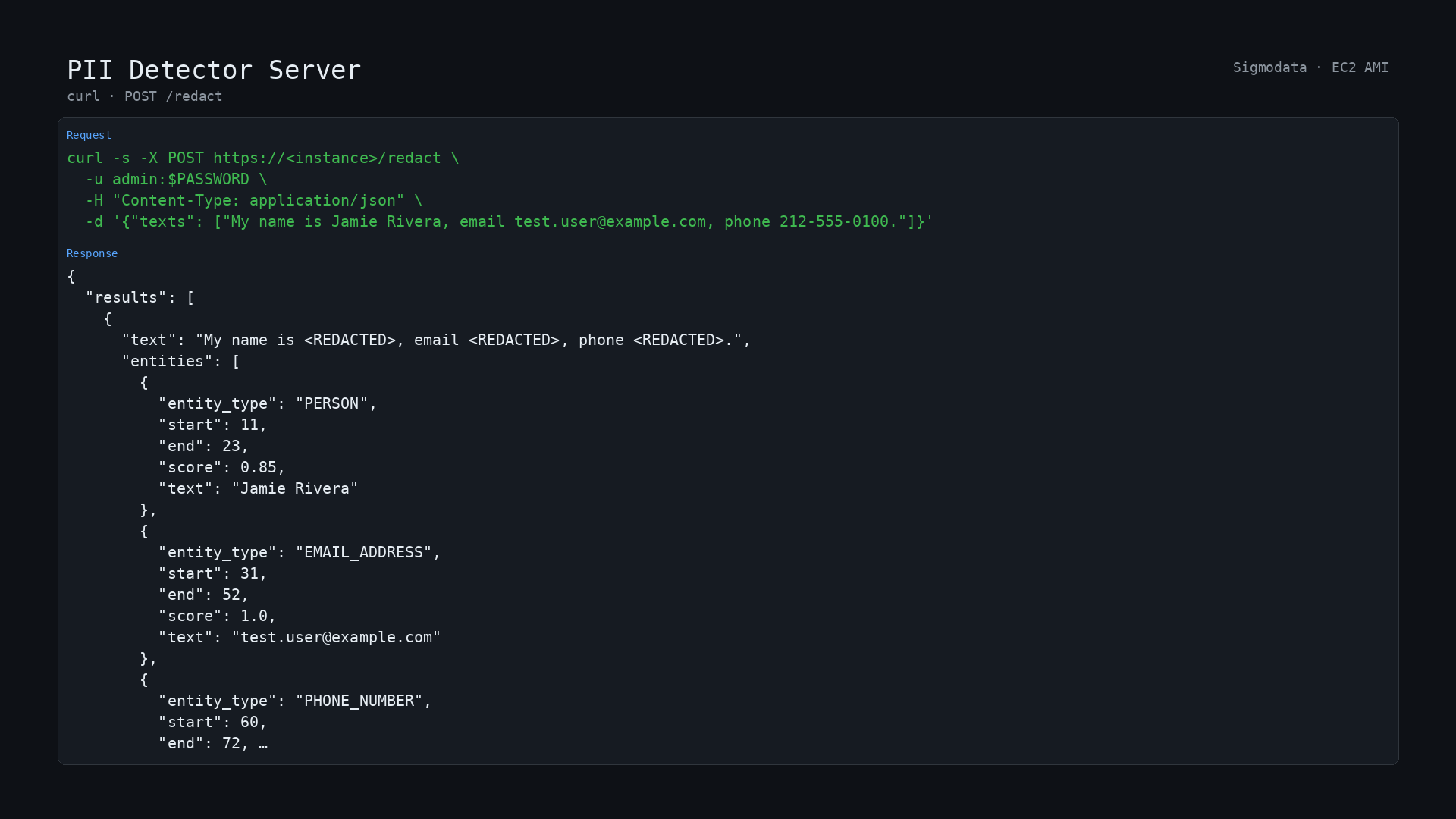This screenshot has height=819, width=1456.
Task: Click the test.user@example.com response value
Action: point(336,637)
